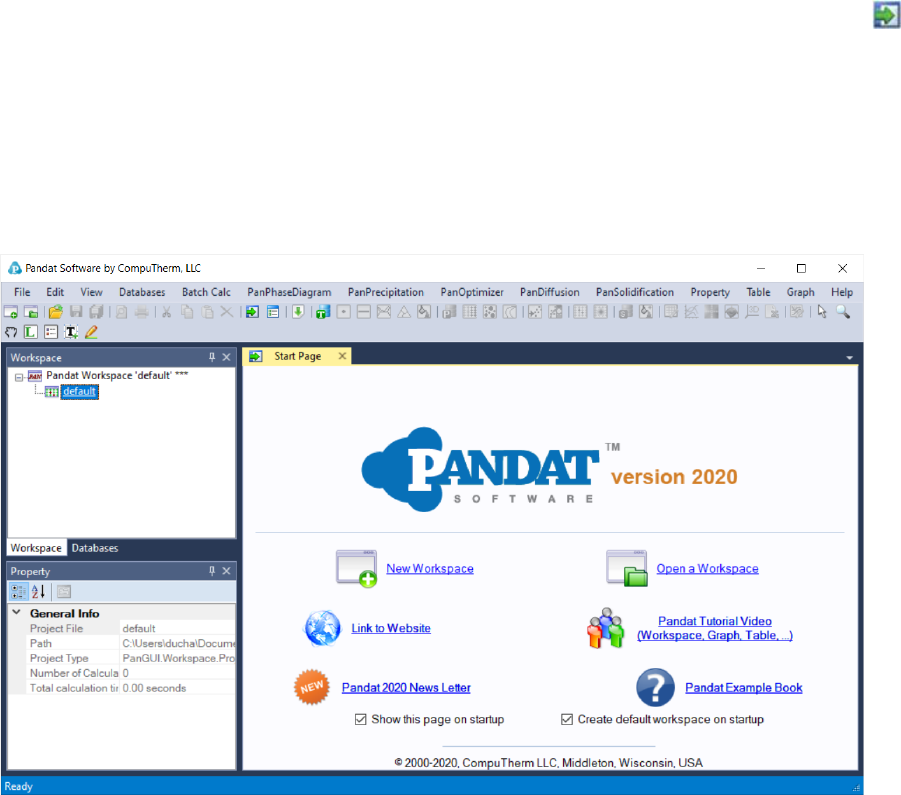Toggle the Workspace panel pin
Screen dimensions: 901x795
[212, 357]
